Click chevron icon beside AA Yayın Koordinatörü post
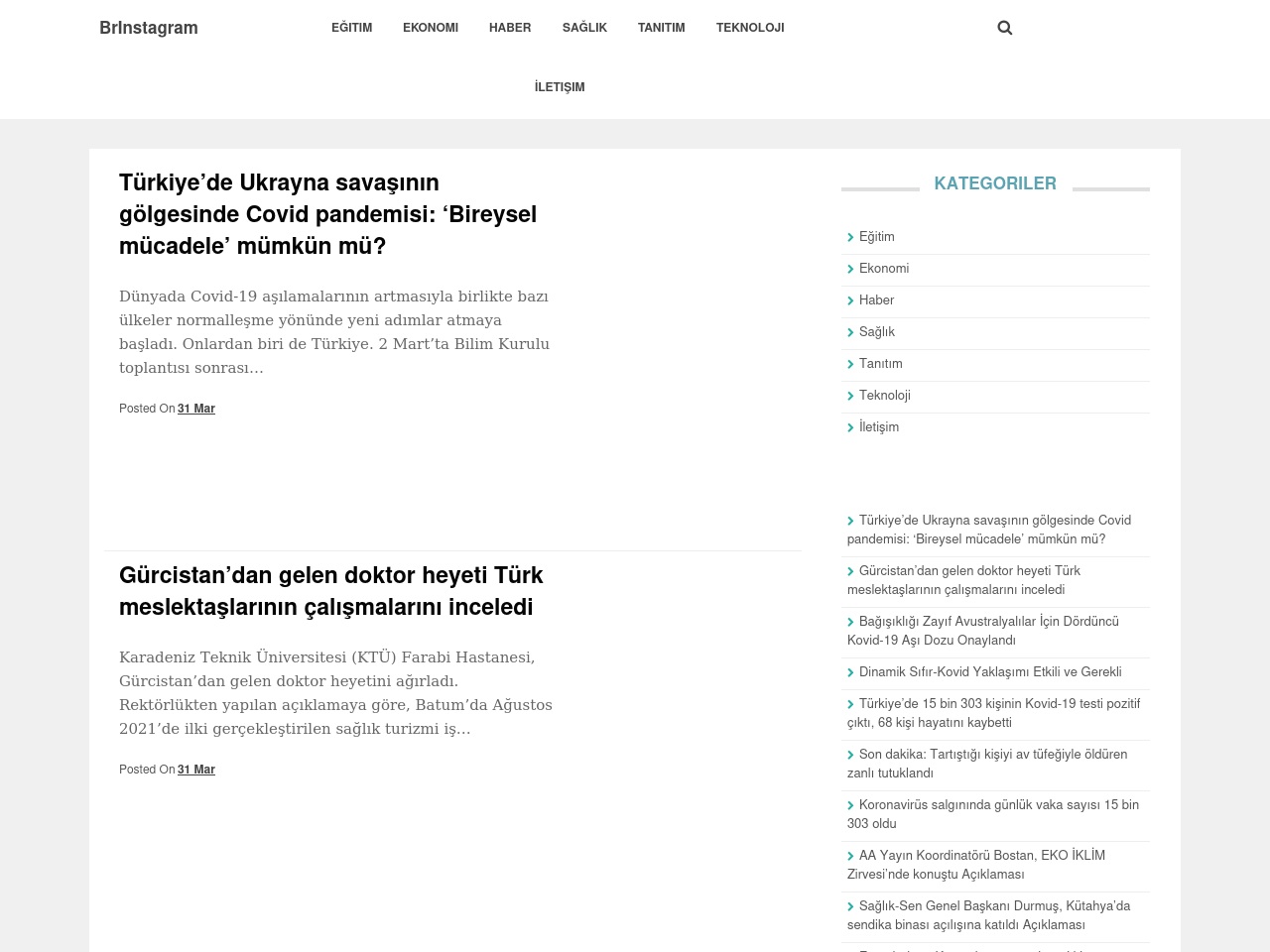The height and width of the screenshot is (952, 1270). pos(850,856)
